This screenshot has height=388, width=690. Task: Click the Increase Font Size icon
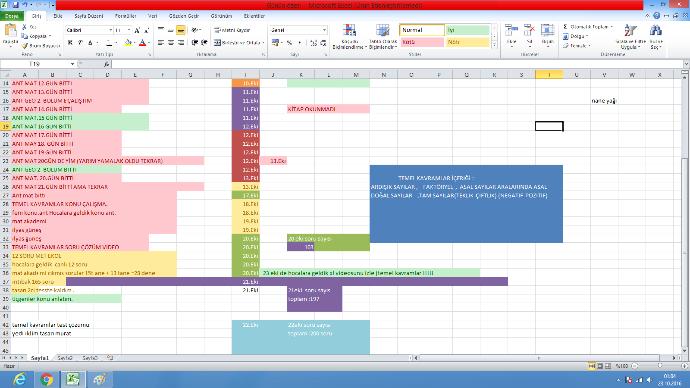point(137,30)
